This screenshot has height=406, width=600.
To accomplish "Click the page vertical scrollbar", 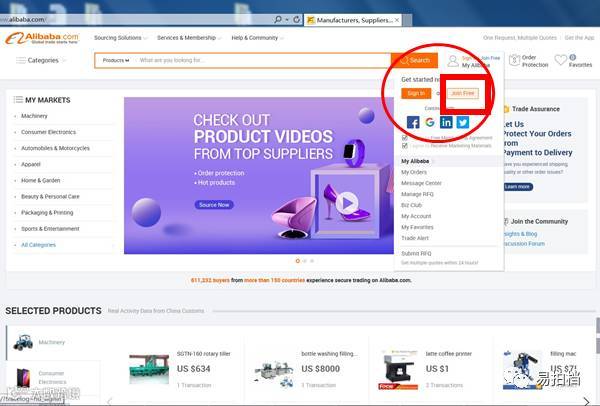I will tap(597, 335).
